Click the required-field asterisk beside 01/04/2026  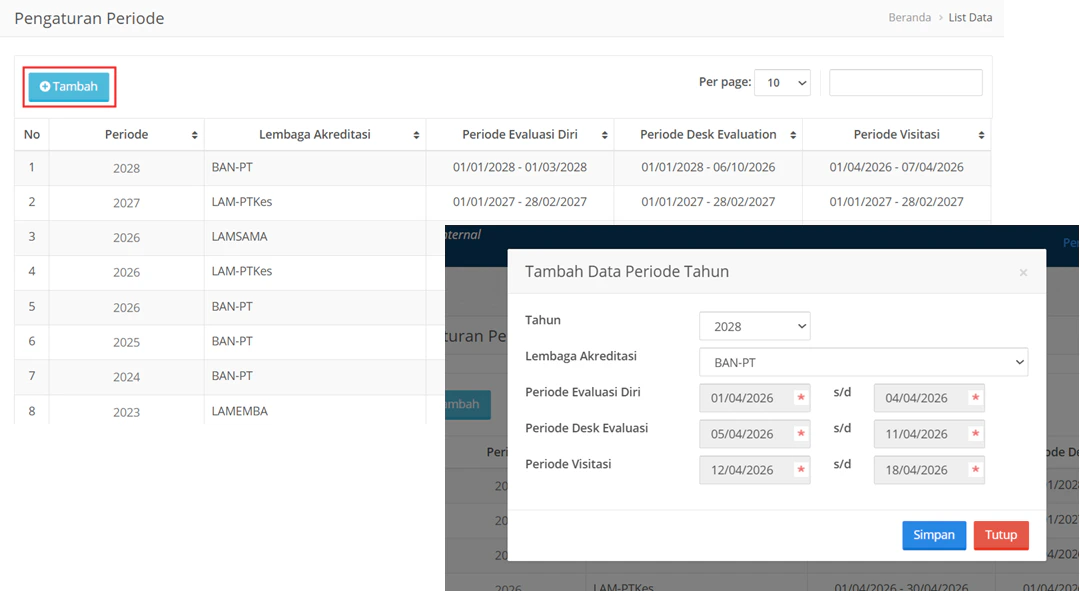(x=800, y=397)
